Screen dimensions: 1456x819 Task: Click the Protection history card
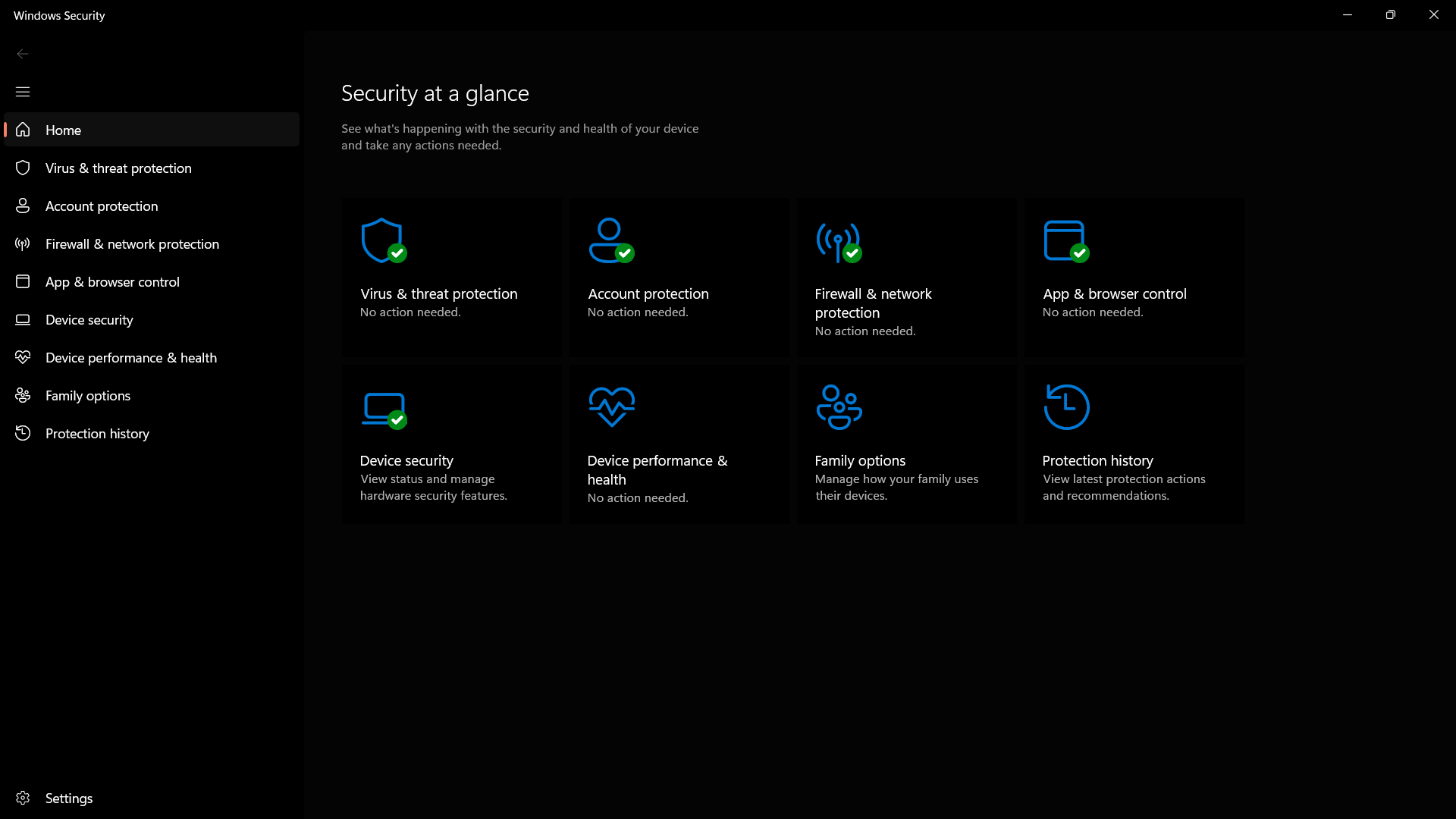(1133, 443)
